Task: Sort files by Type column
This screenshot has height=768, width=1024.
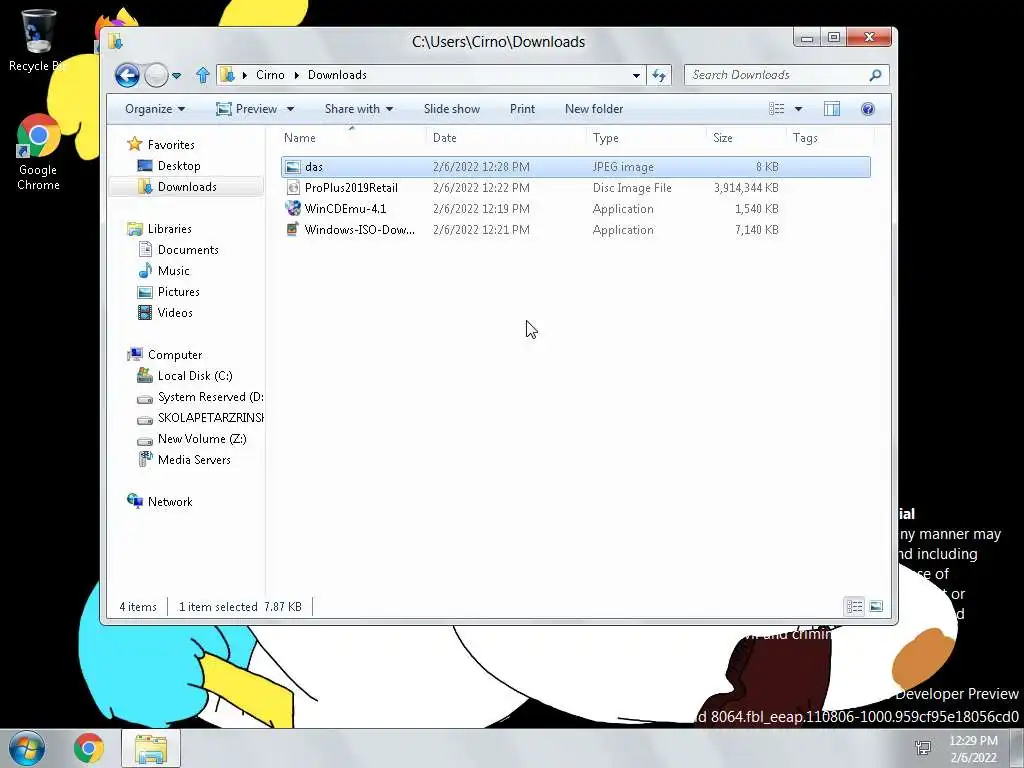Action: 647,138
